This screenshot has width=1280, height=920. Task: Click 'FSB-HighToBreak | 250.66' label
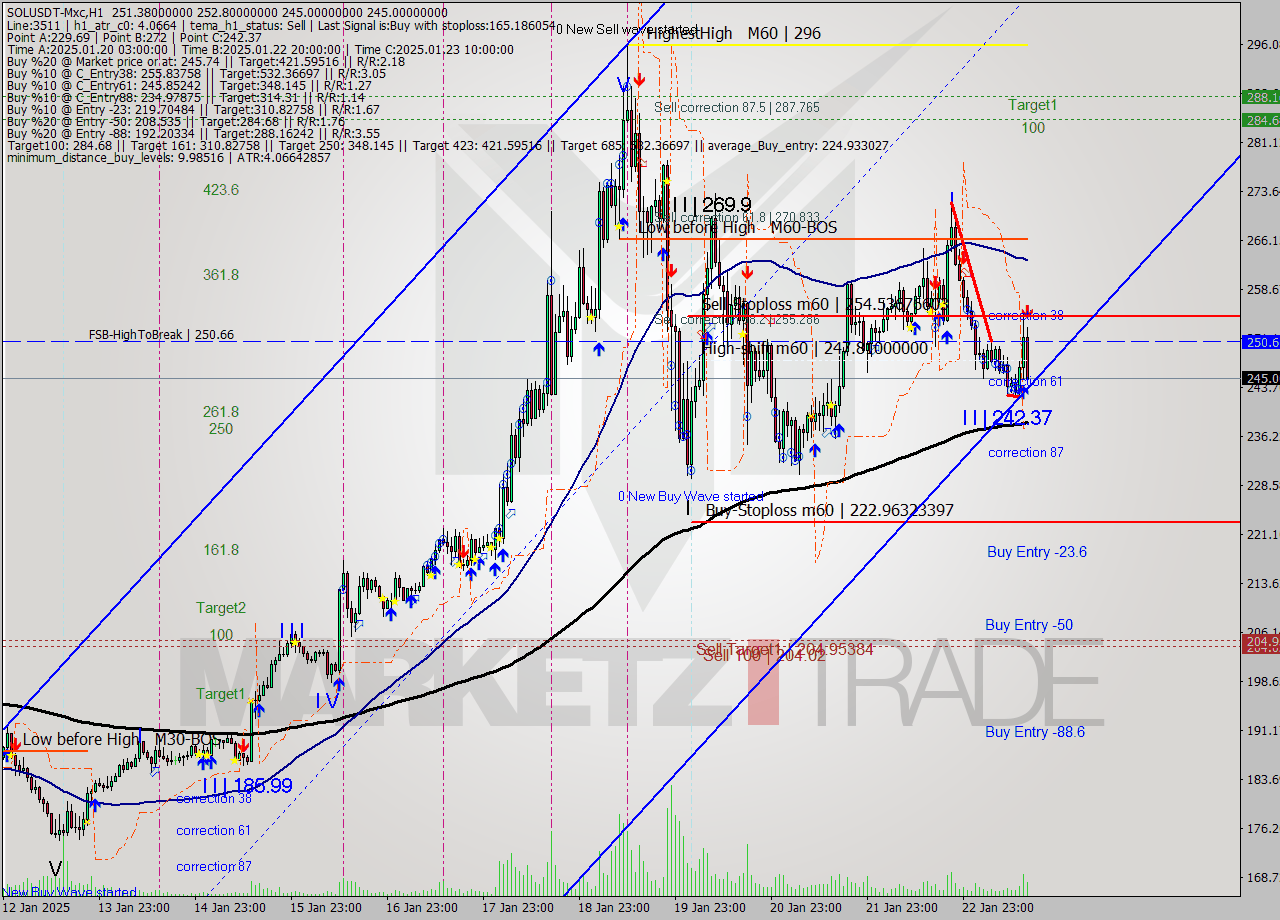tap(161, 335)
